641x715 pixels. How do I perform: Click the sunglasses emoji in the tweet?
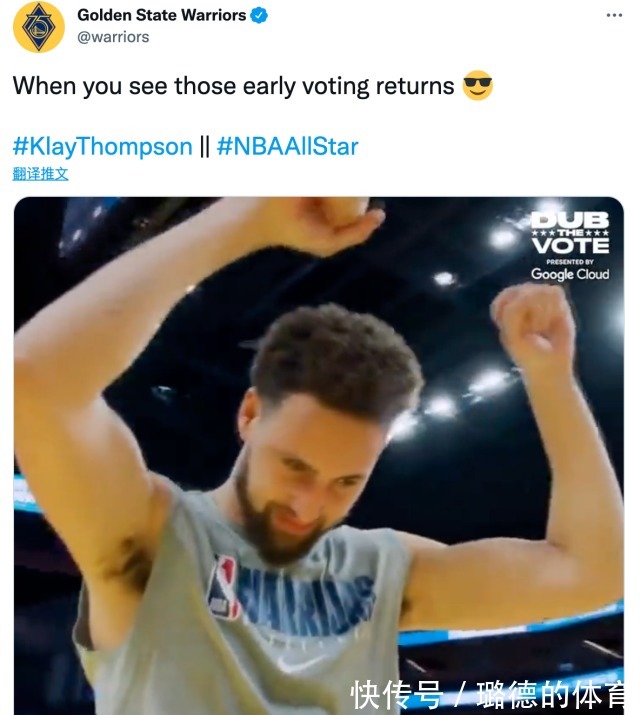tap(477, 85)
